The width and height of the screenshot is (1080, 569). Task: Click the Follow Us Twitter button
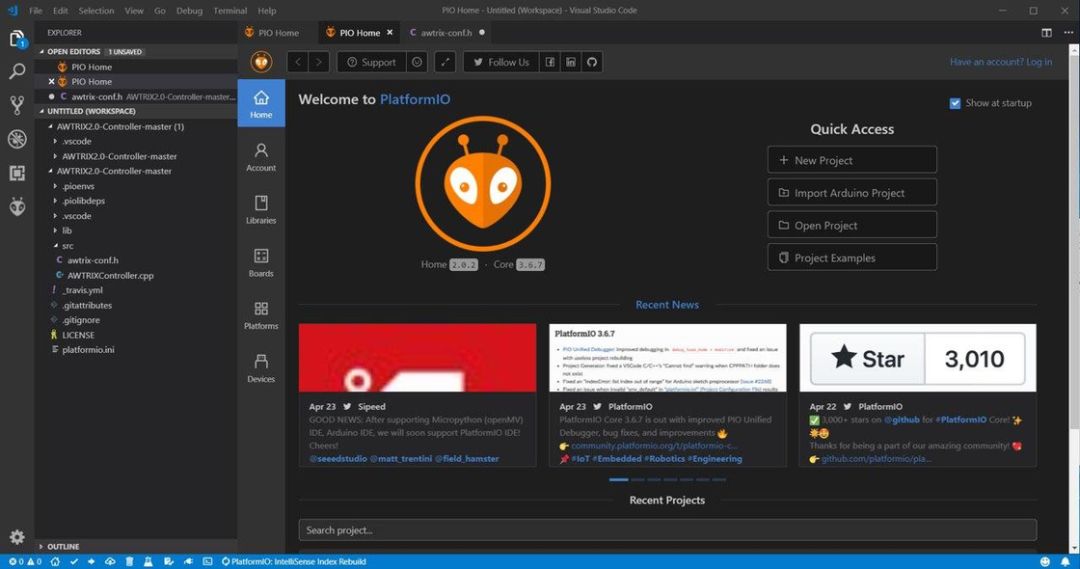coord(501,62)
